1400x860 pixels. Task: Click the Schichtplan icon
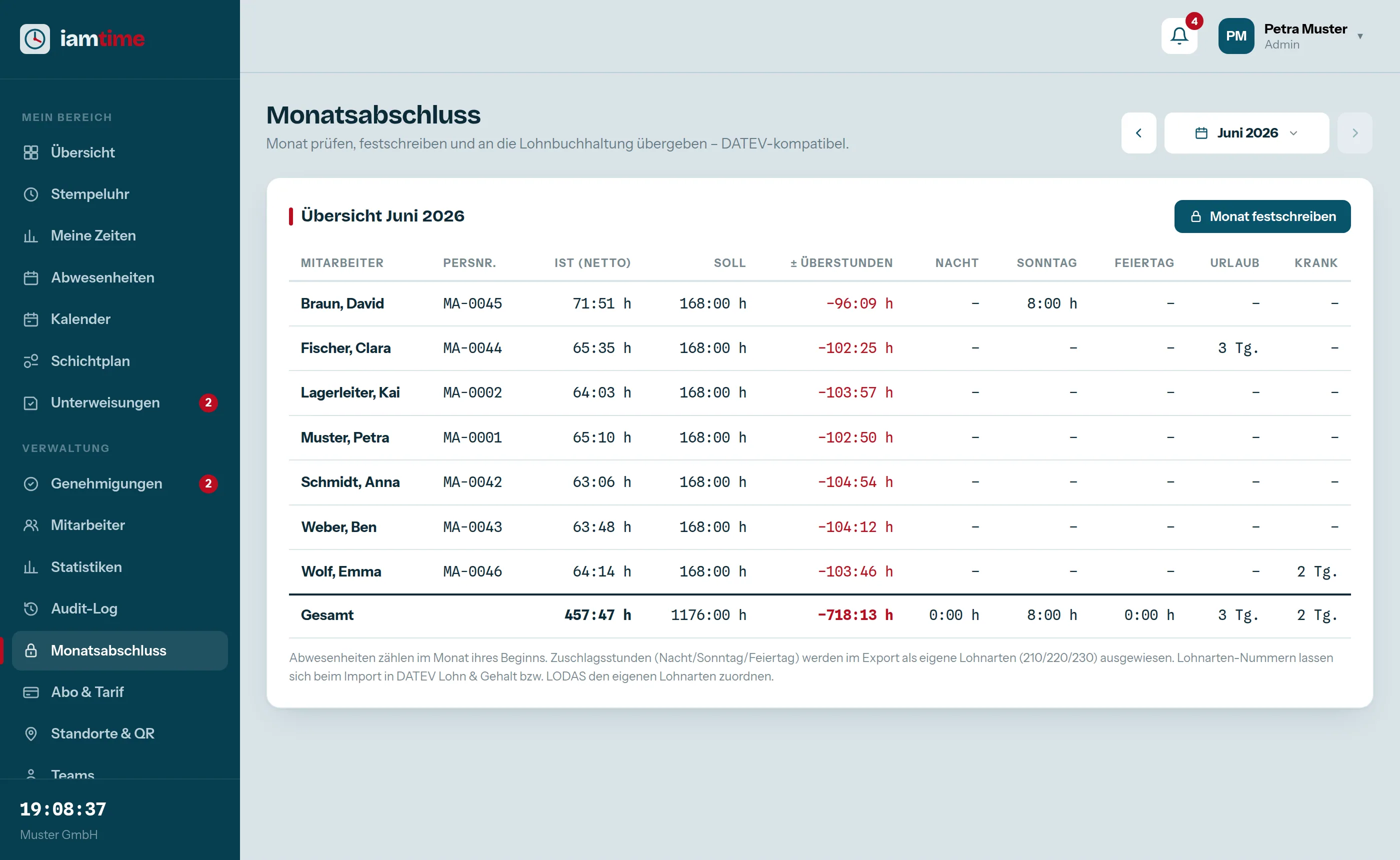tap(30, 361)
